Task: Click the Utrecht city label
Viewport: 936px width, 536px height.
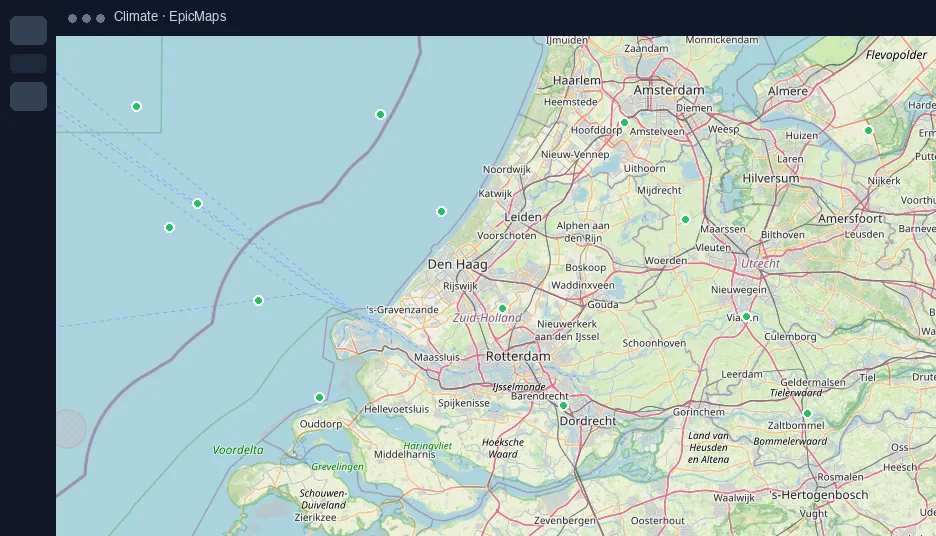Action: point(760,263)
